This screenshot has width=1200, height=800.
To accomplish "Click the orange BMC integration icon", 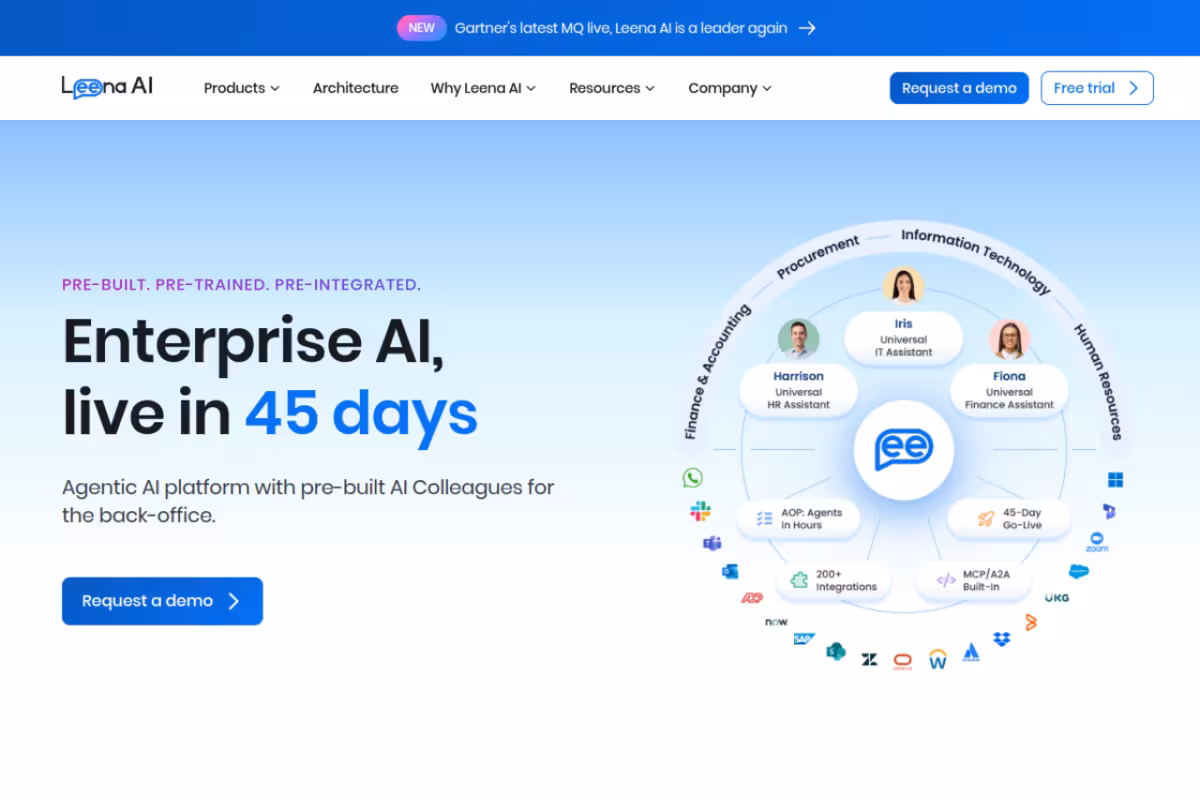I will pos(1030,622).
